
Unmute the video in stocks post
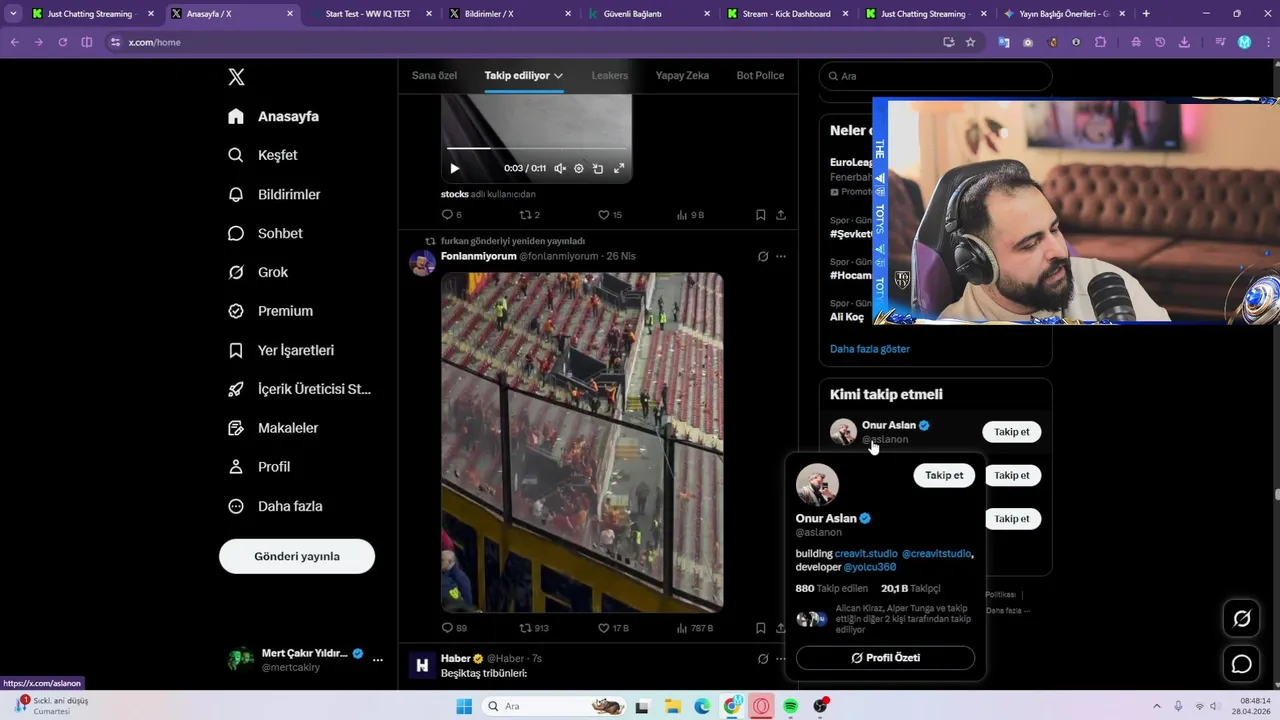click(x=560, y=168)
